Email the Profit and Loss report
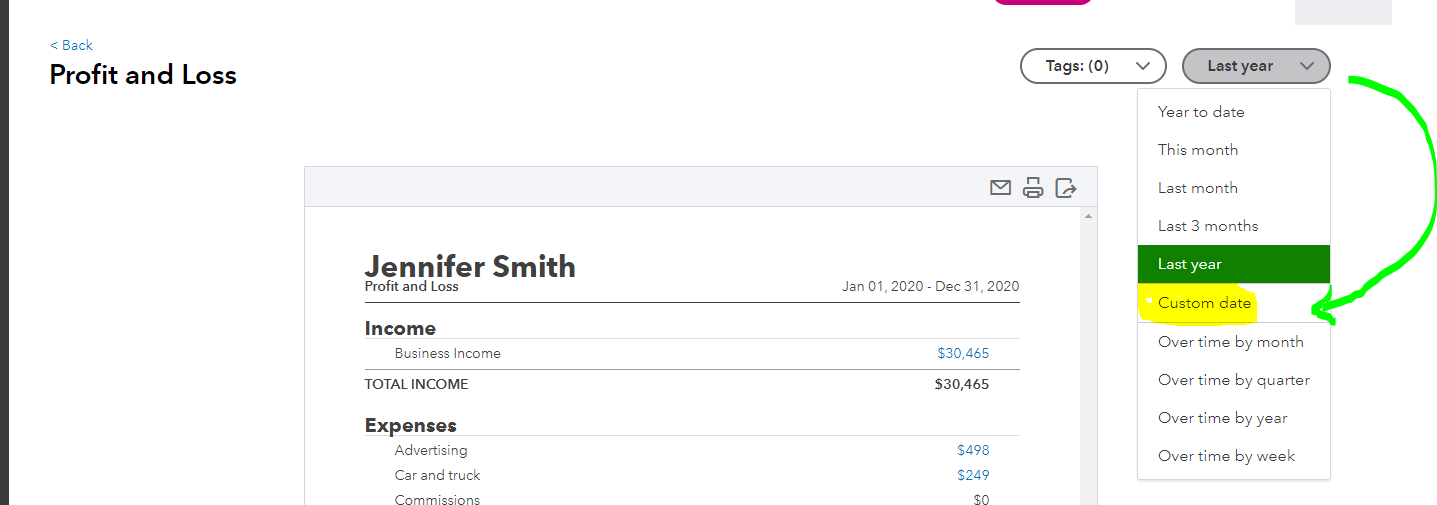Image resolution: width=1437 pixels, height=505 pixels. click(x=1000, y=187)
